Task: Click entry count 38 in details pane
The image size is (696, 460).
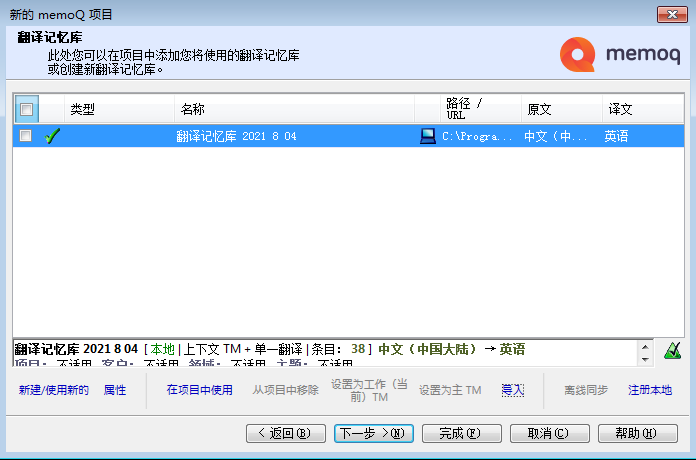Action: pyautogui.click(x=358, y=349)
